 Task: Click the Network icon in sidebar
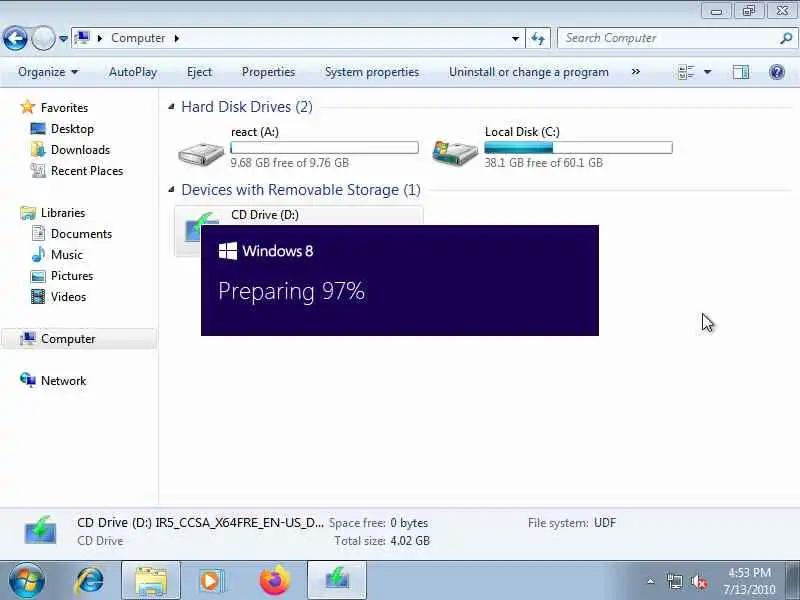point(28,380)
